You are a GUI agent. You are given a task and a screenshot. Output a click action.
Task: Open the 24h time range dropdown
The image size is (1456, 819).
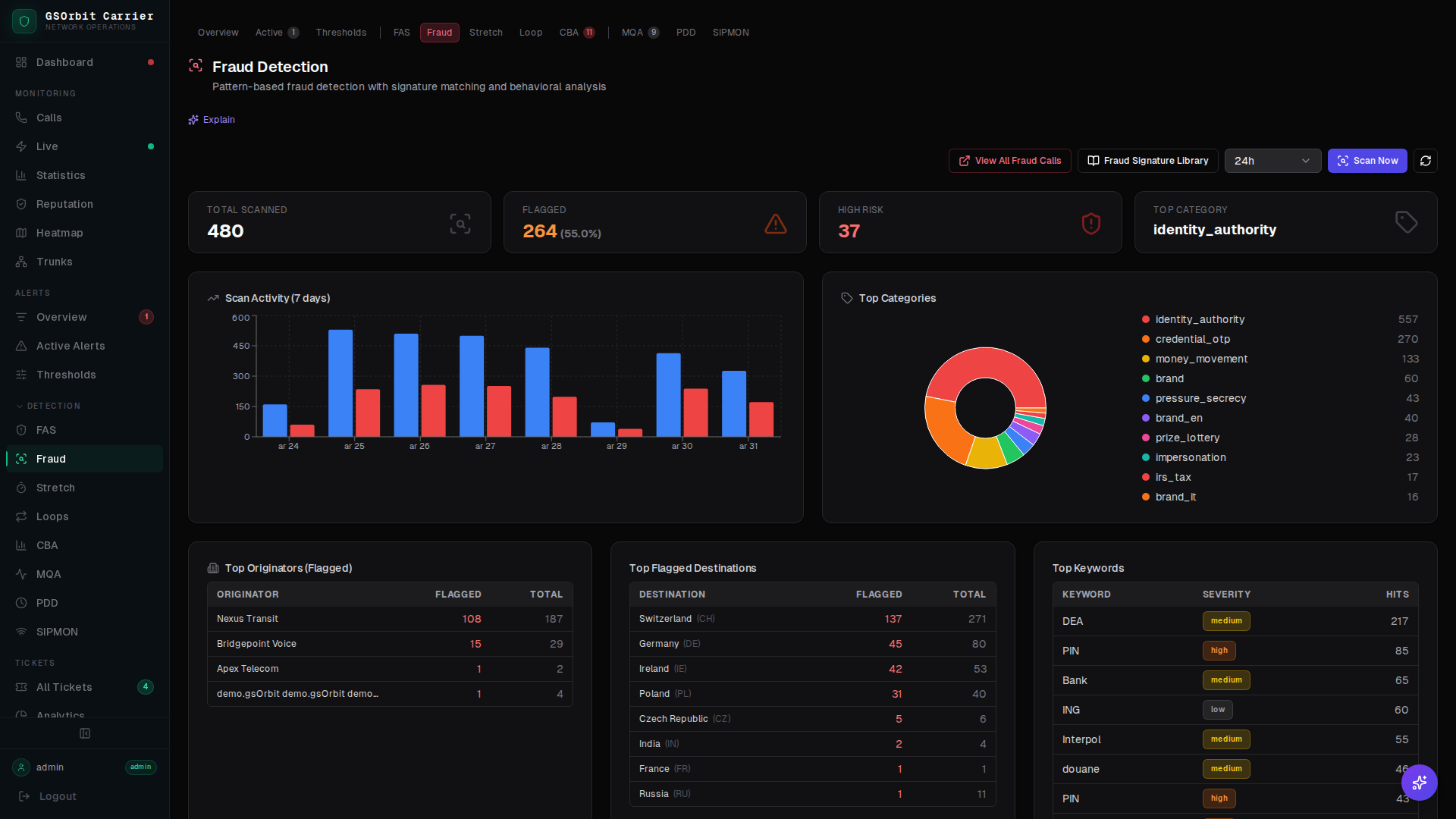(x=1272, y=161)
